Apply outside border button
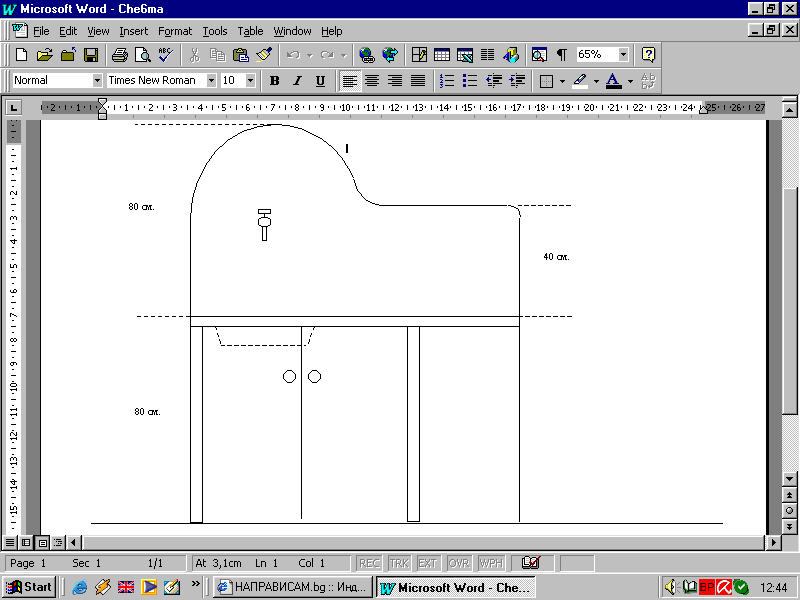This screenshot has height=600, width=800. pos(546,81)
